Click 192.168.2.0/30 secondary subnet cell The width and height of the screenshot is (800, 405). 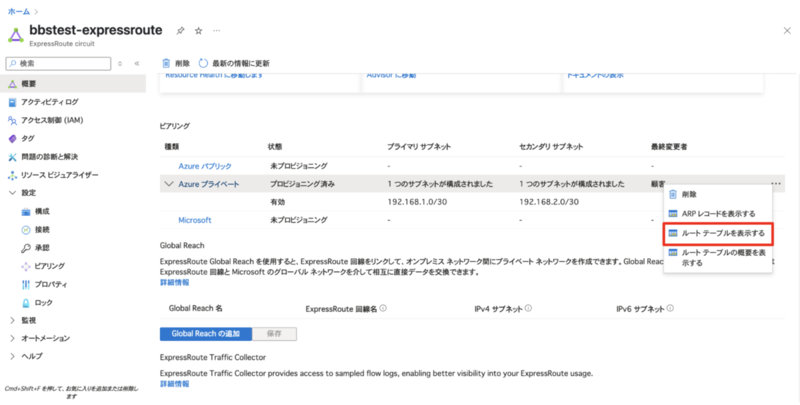click(x=549, y=202)
